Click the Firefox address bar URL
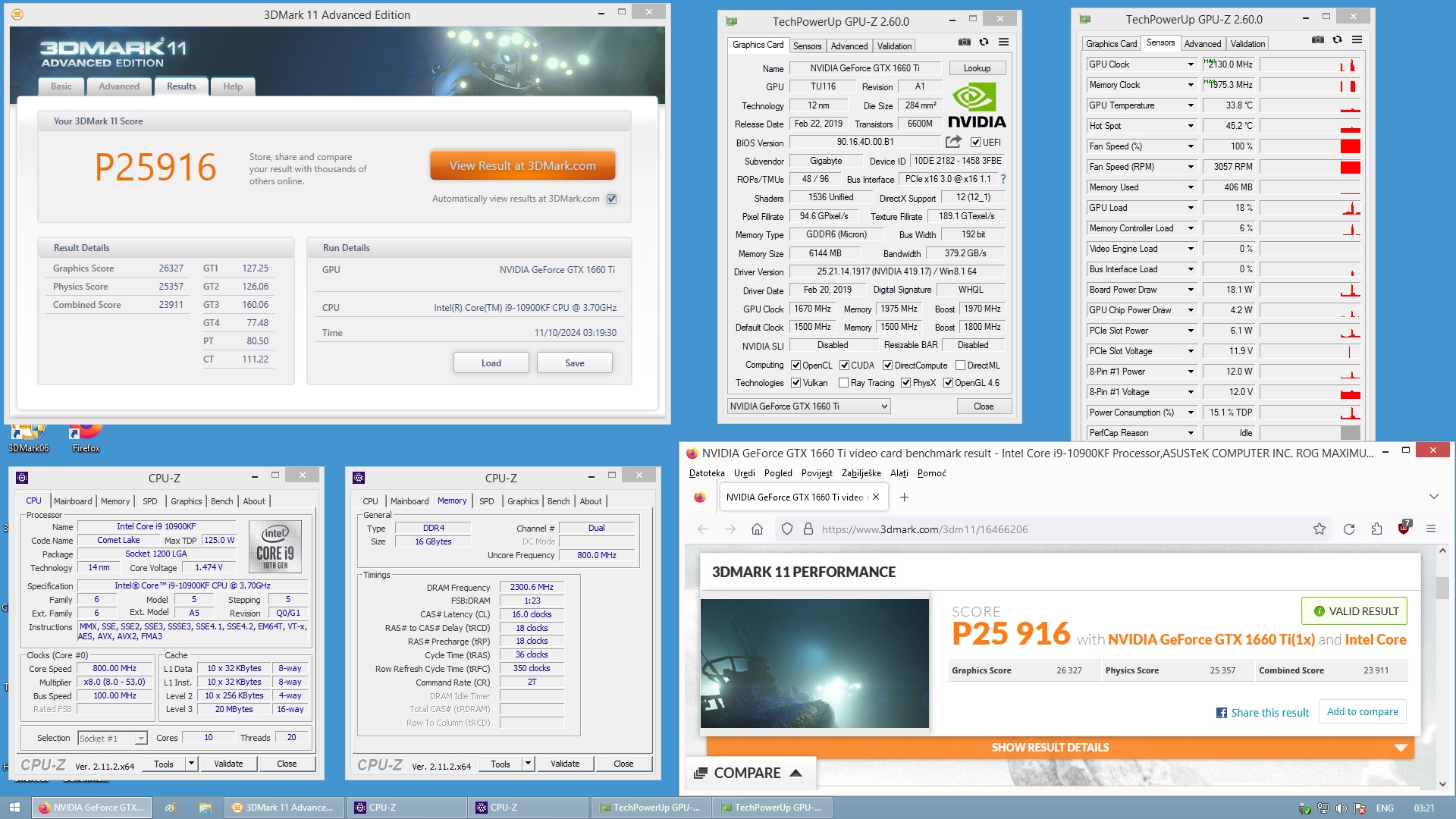The width and height of the screenshot is (1456, 819). coord(924,529)
